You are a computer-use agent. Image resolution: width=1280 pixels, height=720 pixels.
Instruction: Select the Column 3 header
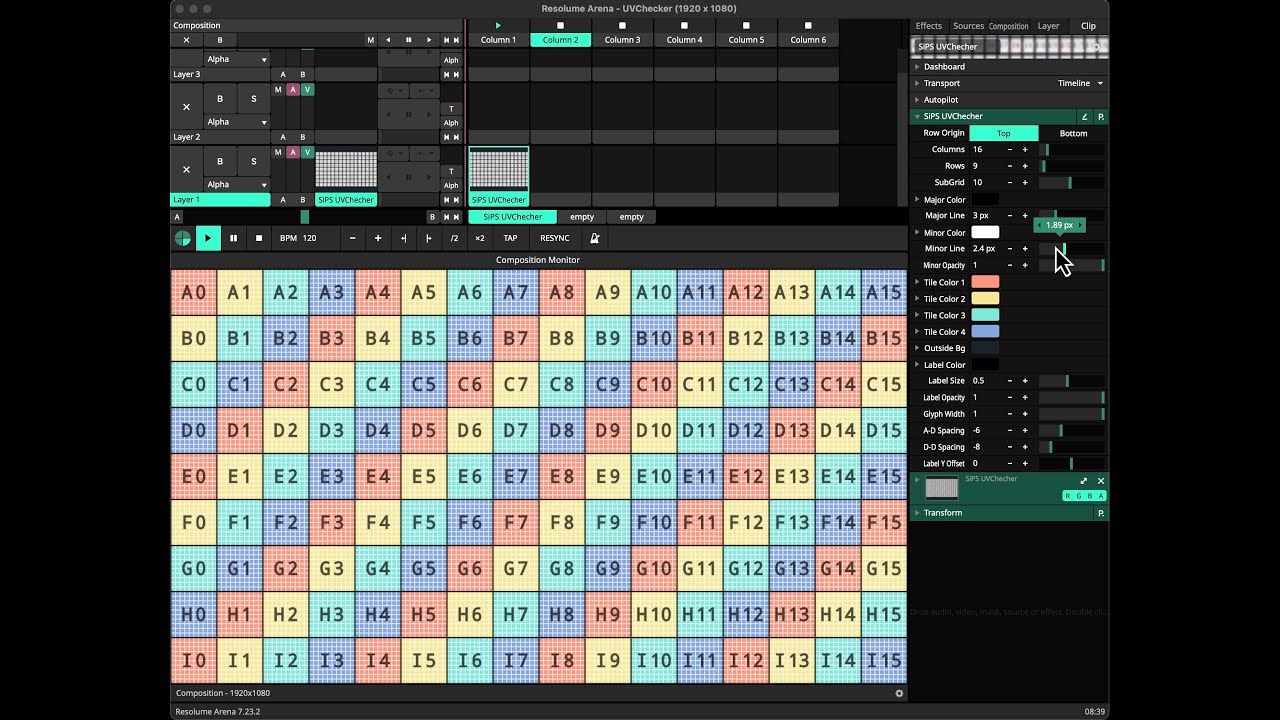tap(622, 40)
